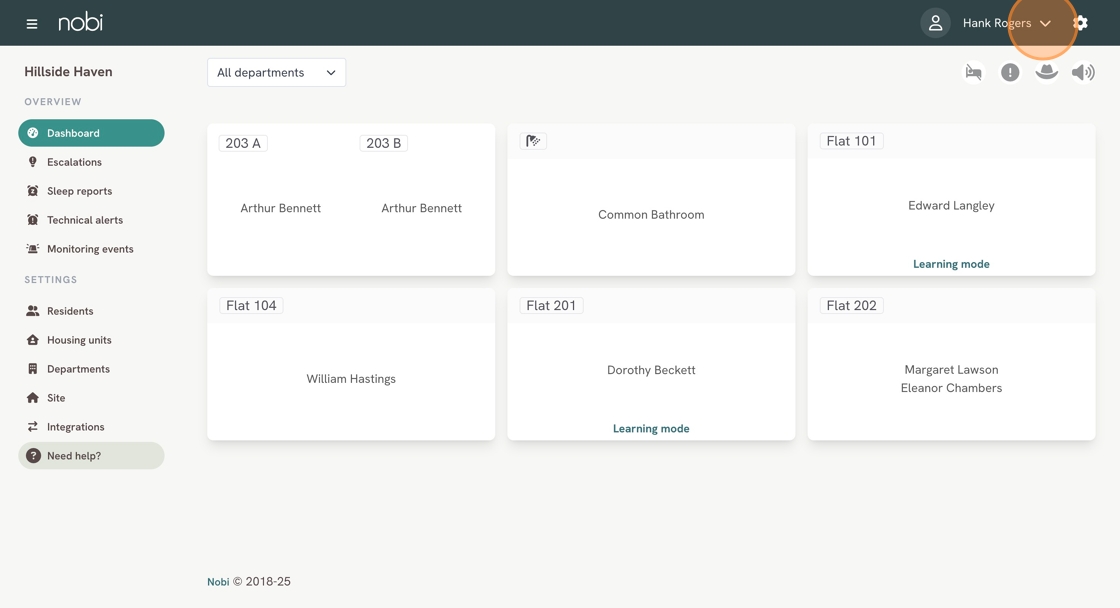Open Technical alerts from sidebar
This screenshot has width=1120, height=608.
coord(84,220)
